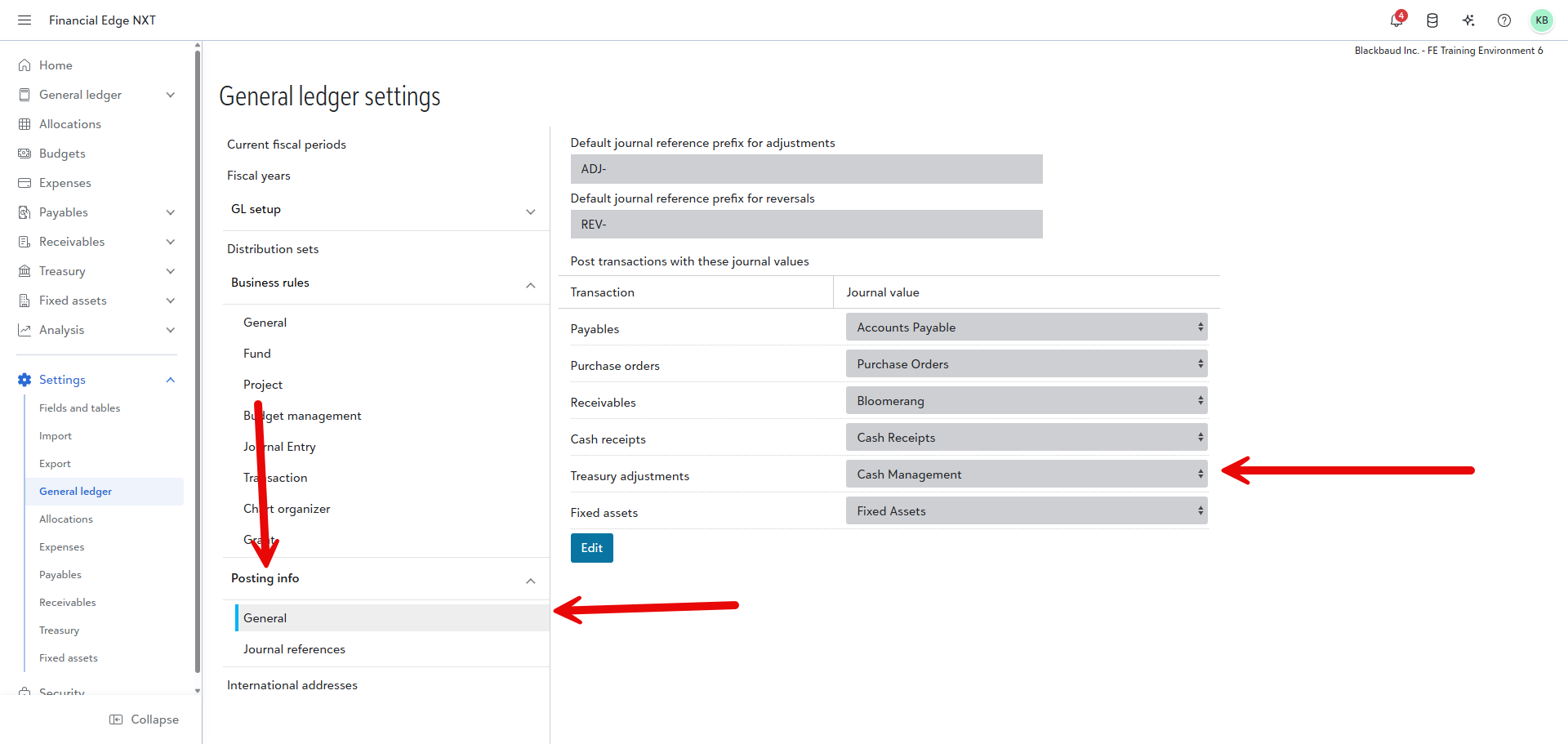Open Fiscal years settings

click(x=259, y=176)
